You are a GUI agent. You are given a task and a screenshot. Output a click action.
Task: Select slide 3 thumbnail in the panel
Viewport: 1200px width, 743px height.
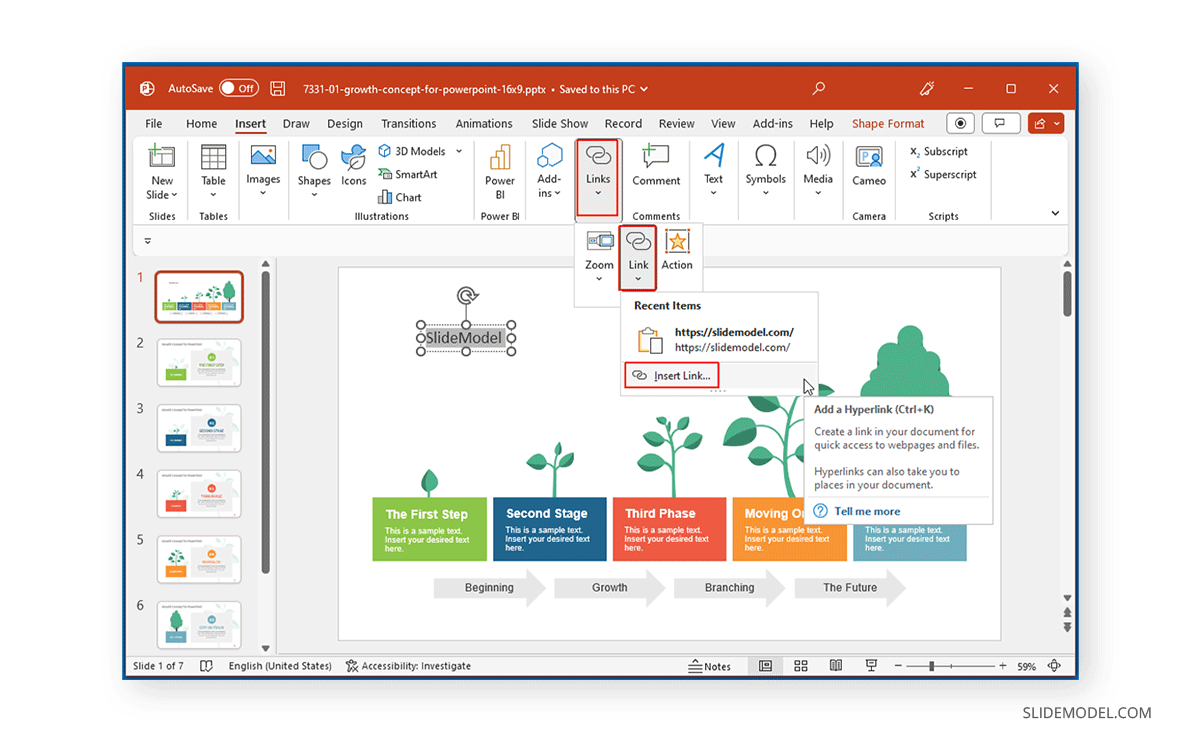pos(199,428)
